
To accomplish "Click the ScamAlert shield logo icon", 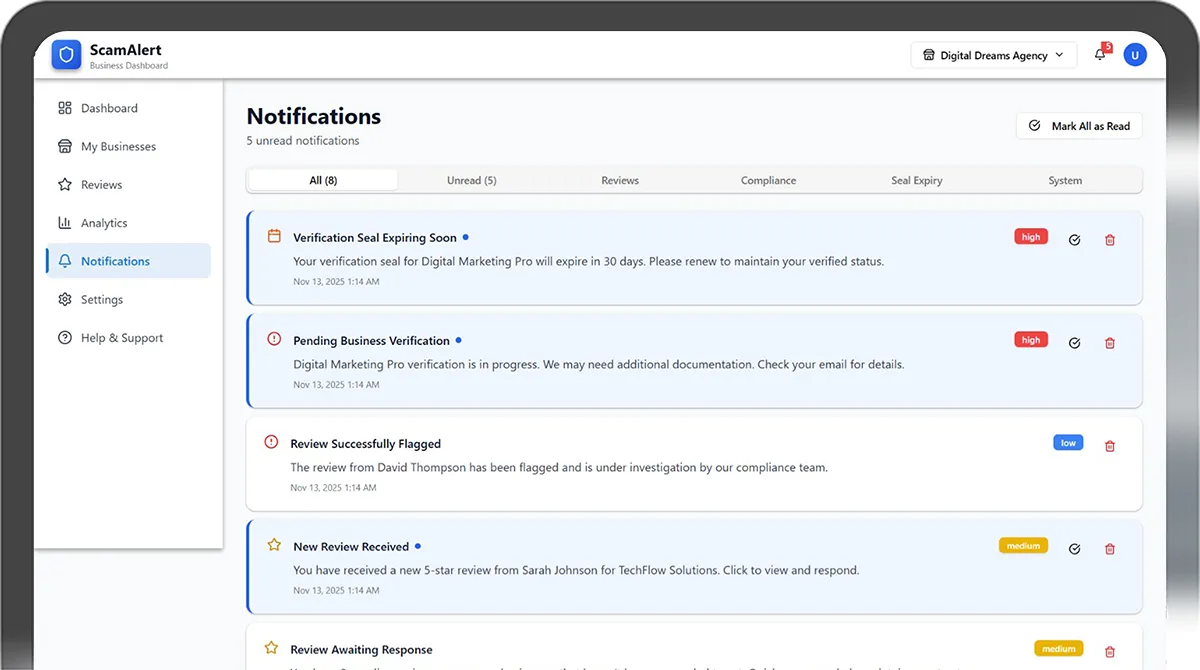I will [x=67, y=56].
